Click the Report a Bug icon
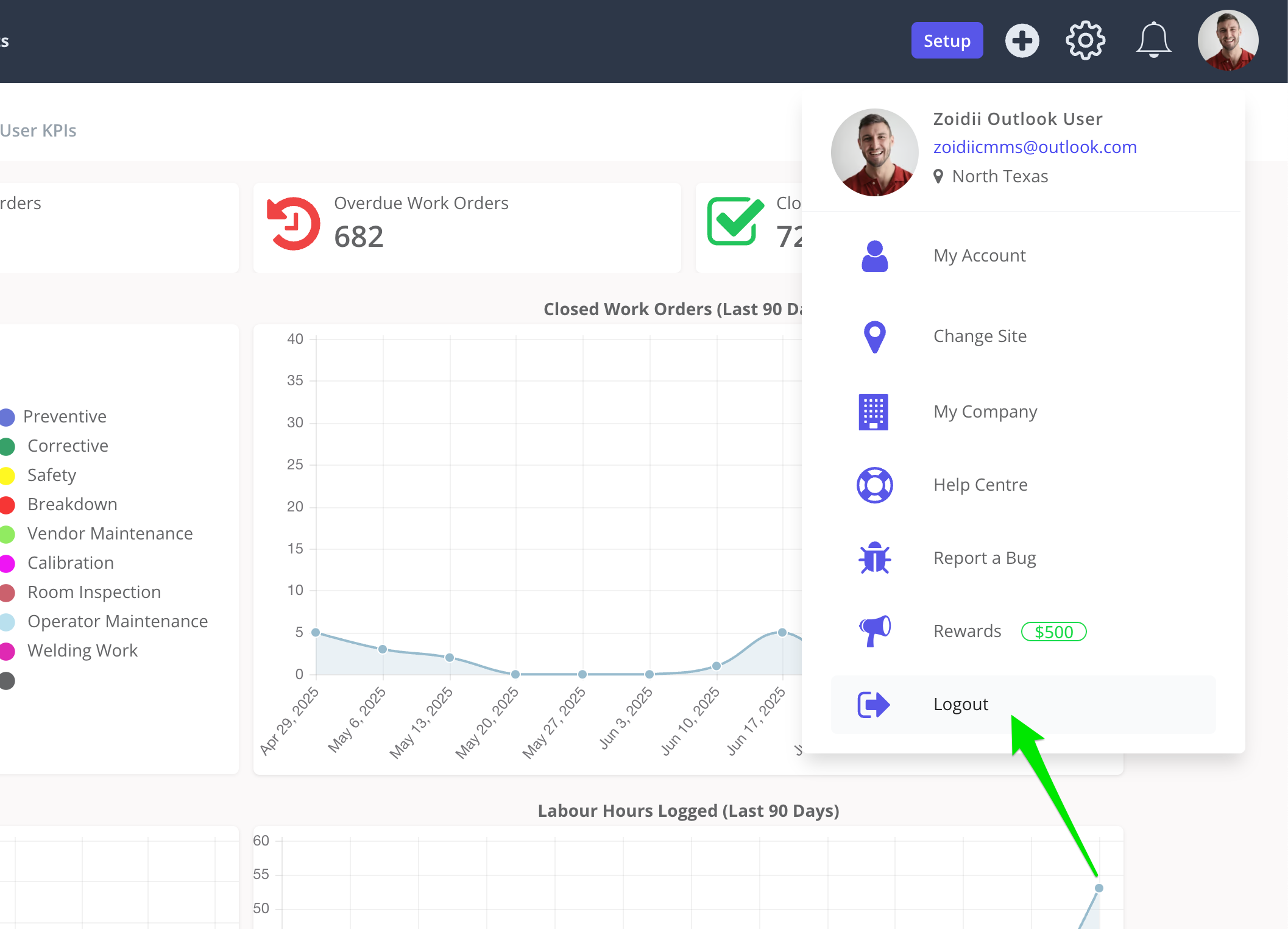This screenshot has height=929, width=1288. point(875,558)
